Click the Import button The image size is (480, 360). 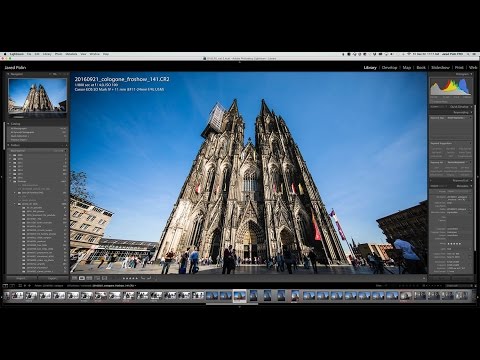[x=21, y=278]
